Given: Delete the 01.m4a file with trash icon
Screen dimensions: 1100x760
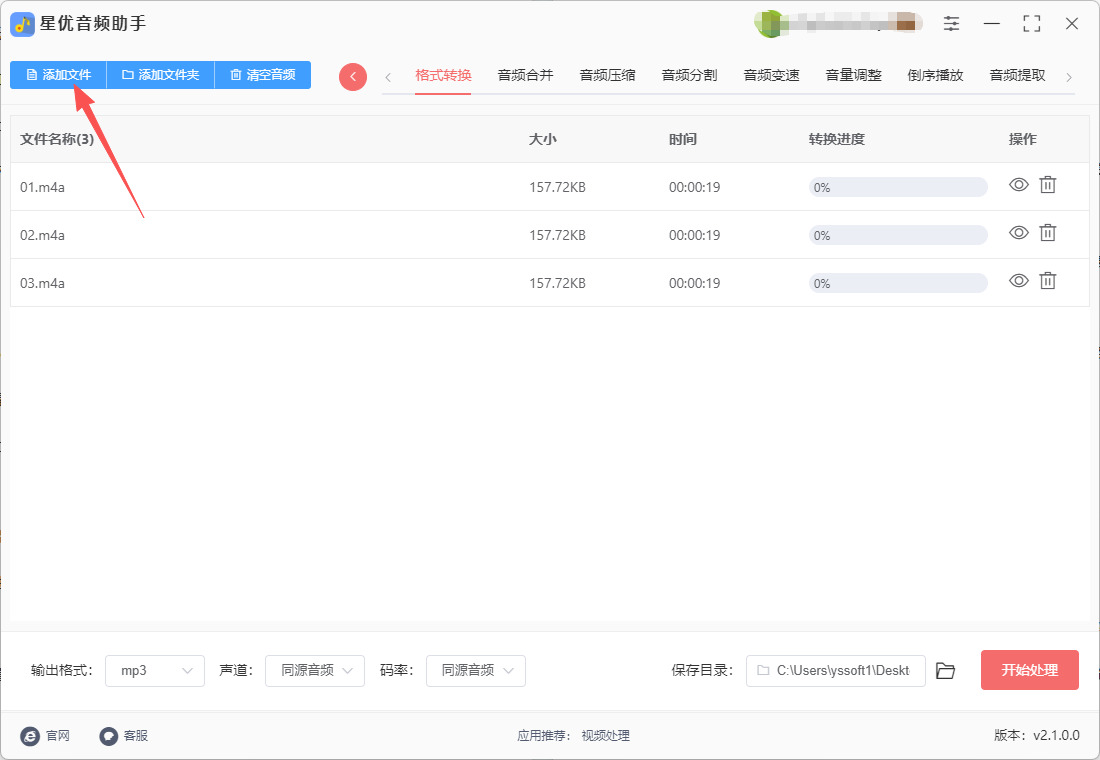Looking at the screenshot, I should 1047,185.
